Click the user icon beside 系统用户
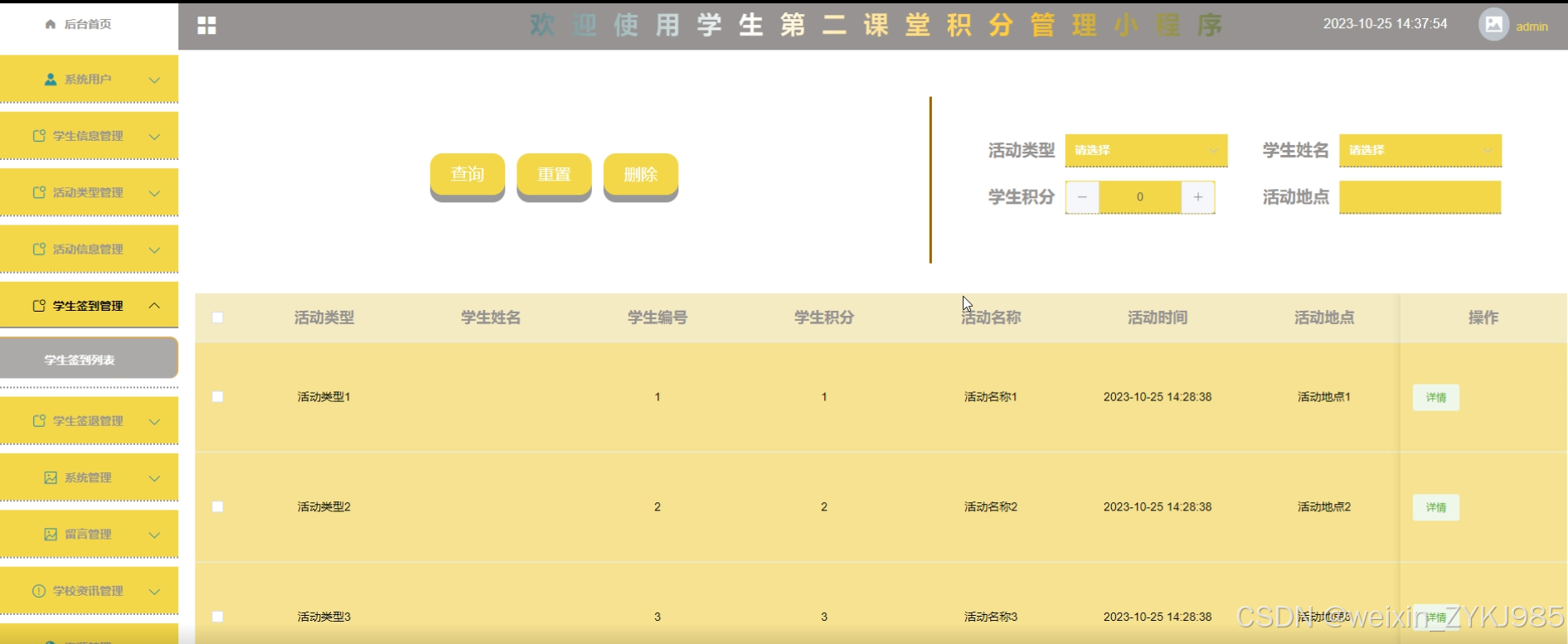The height and width of the screenshot is (644, 1568). tap(51, 80)
